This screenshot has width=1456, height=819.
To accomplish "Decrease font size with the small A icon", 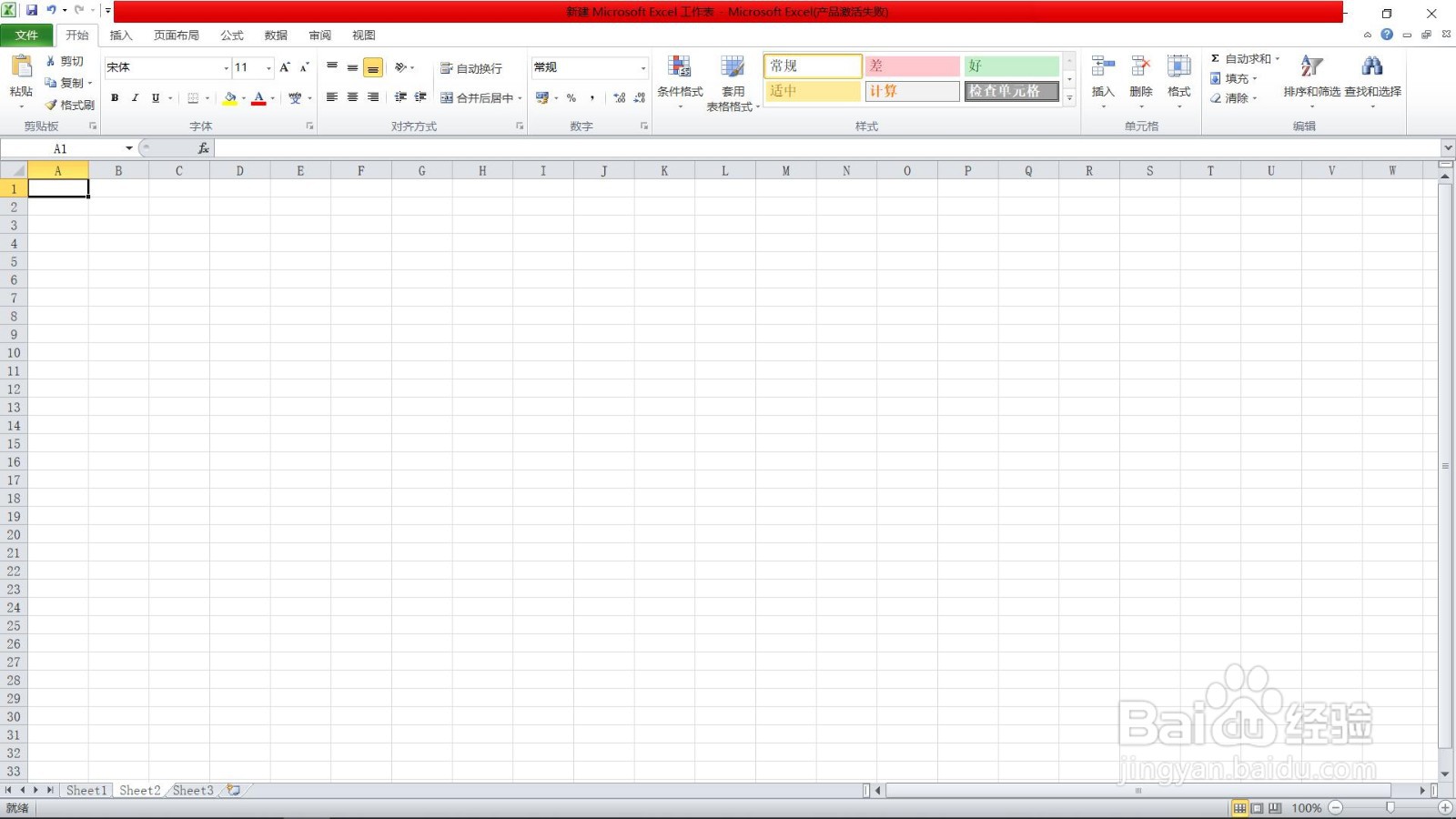I will (x=304, y=67).
